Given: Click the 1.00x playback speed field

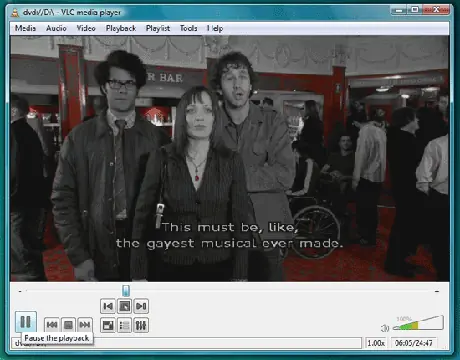Looking at the screenshot, I should 376,343.
